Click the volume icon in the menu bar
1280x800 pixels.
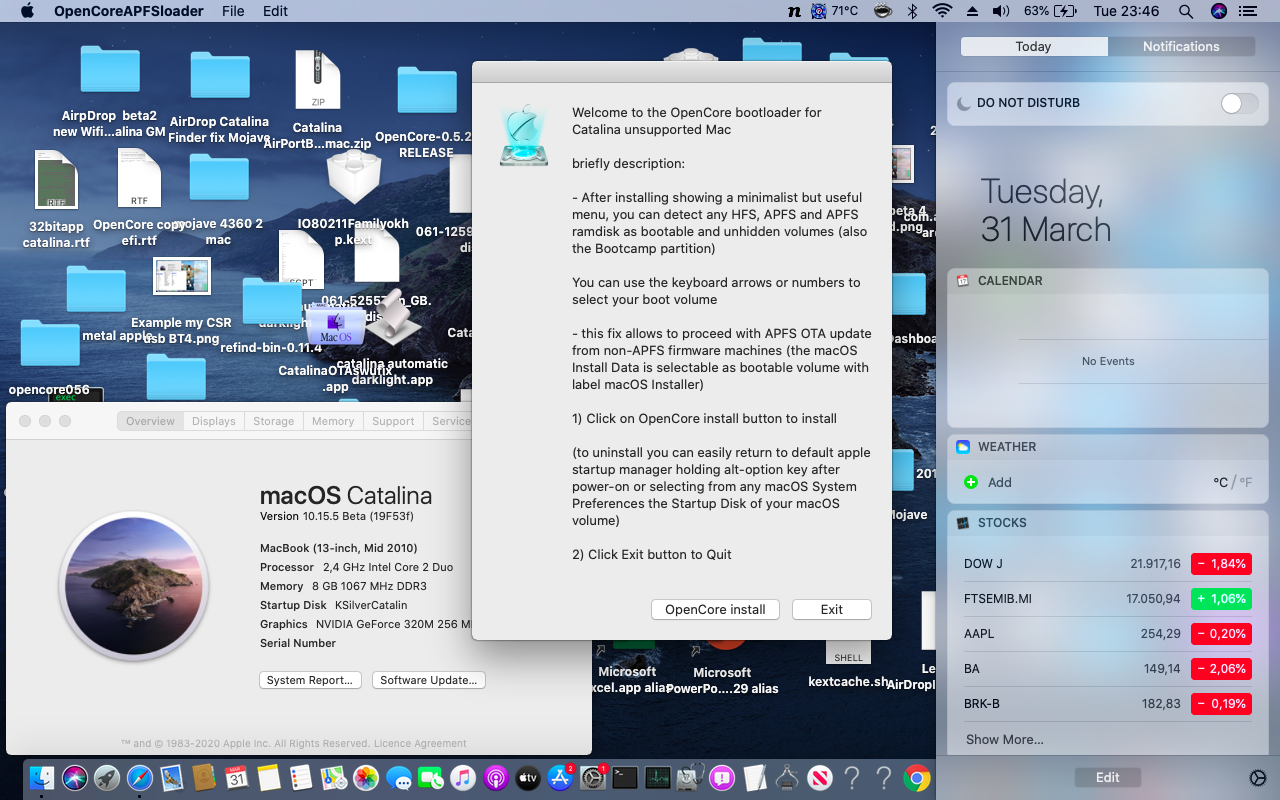[x=1000, y=11]
